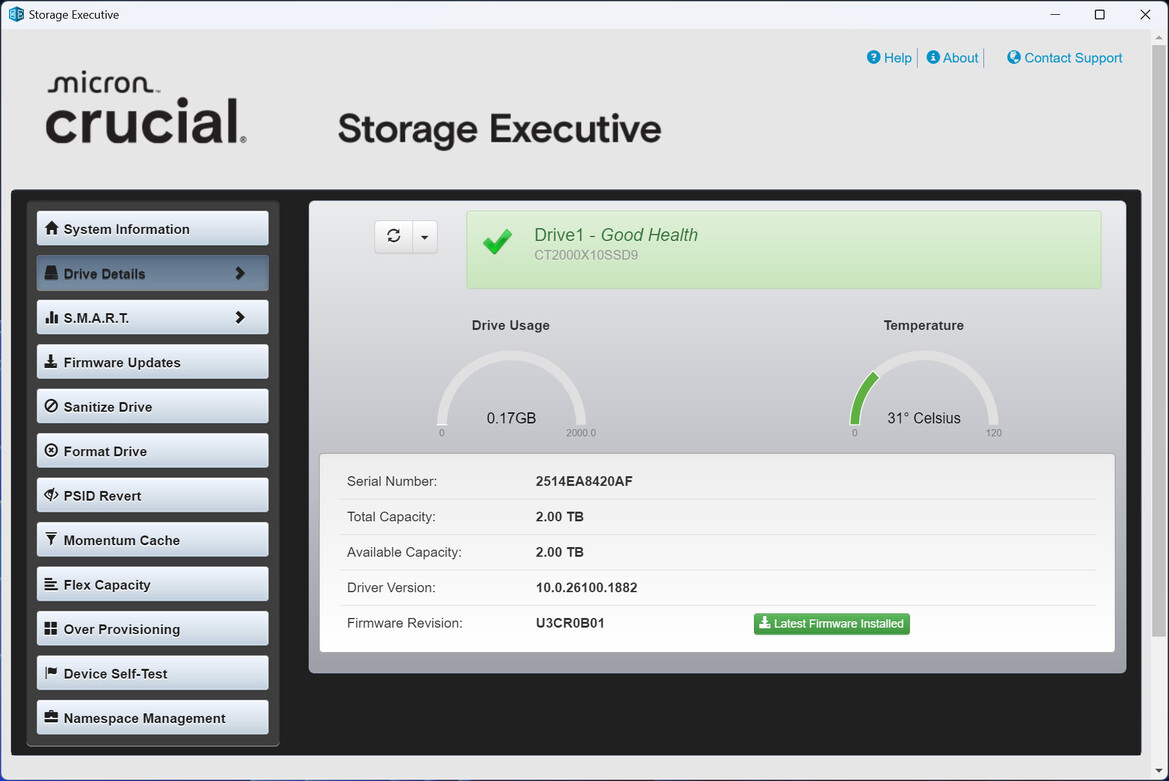
Task: Click the Over Provisioning grid icon
Action: [52, 629]
